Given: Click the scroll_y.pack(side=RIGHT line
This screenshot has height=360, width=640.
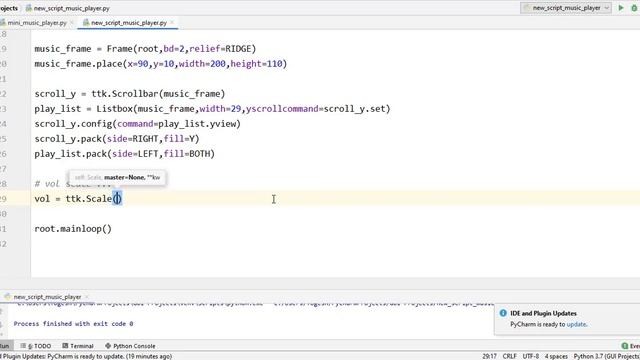Looking at the screenshot, I should (117, 139).
